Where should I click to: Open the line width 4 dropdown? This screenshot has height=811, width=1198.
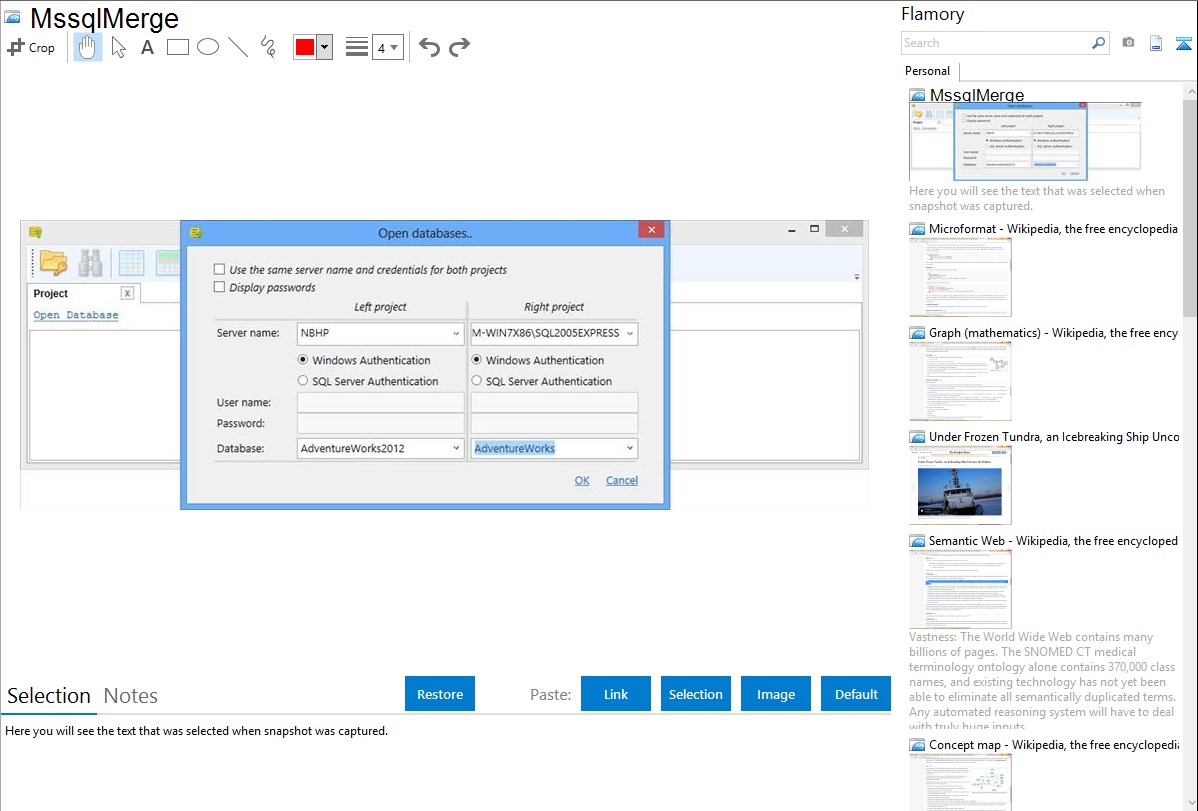tap(387, 47)
